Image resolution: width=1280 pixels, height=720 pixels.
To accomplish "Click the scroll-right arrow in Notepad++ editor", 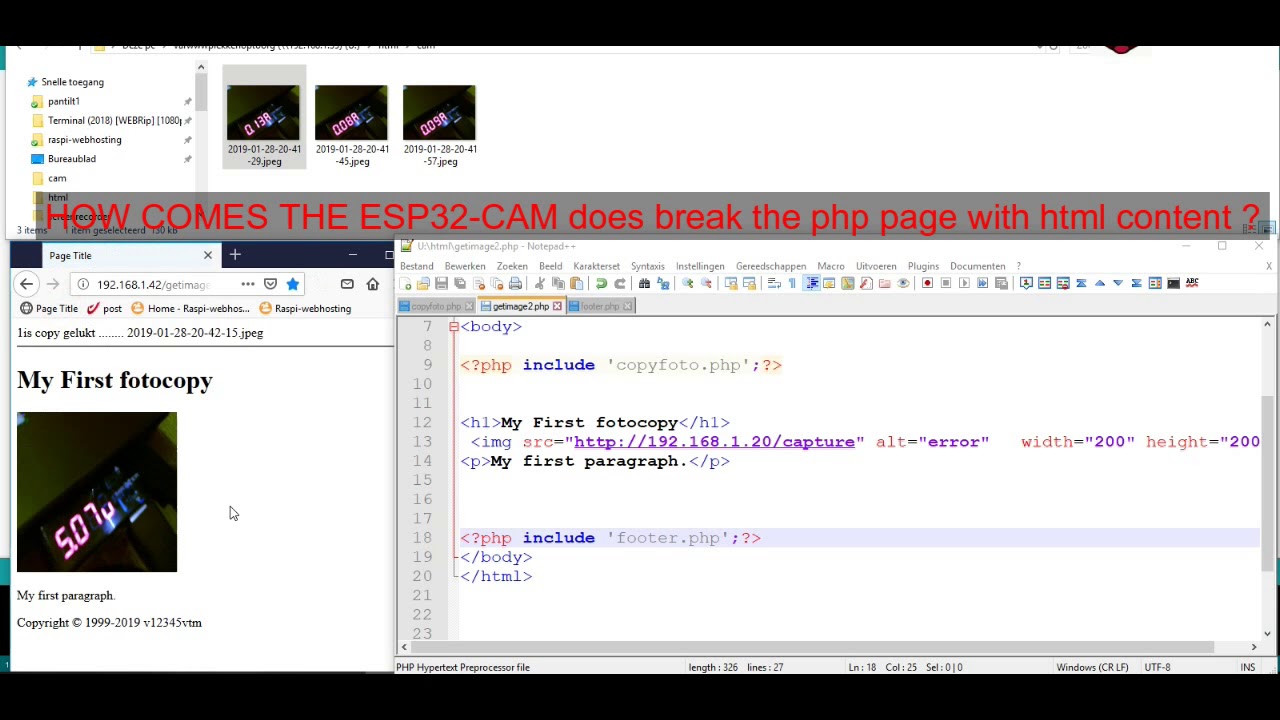I will (1254, 647).
